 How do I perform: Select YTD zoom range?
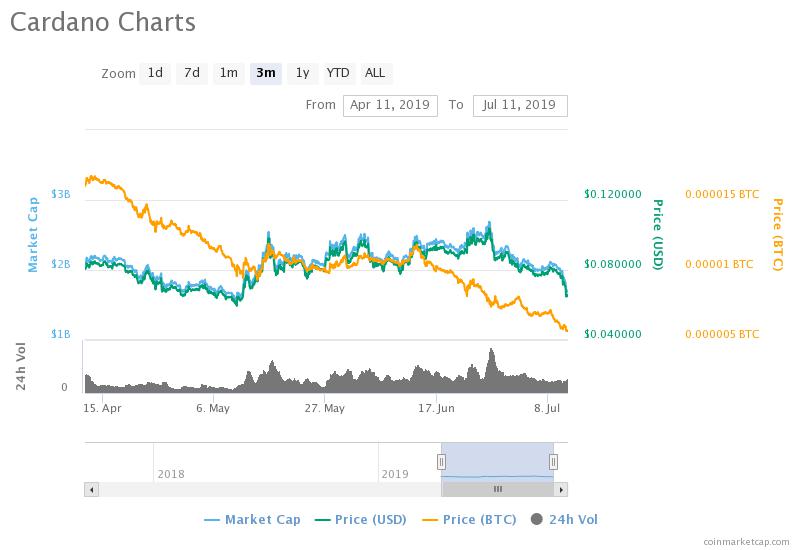coord(338,73)
